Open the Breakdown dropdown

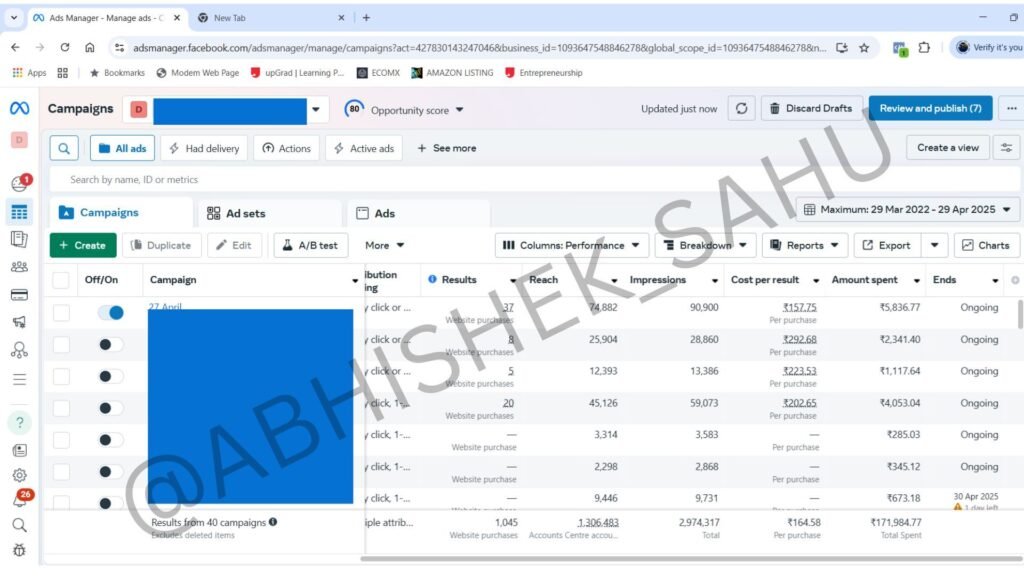click(x=704, y=245)
